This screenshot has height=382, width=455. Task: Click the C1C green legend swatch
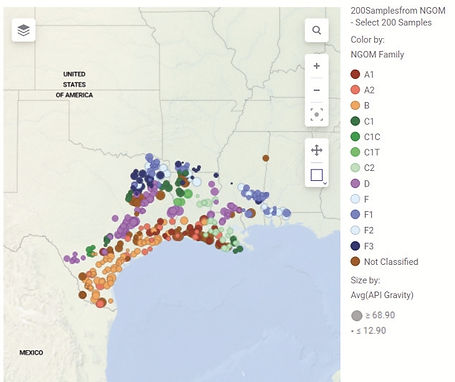click(x=356, y=137)
